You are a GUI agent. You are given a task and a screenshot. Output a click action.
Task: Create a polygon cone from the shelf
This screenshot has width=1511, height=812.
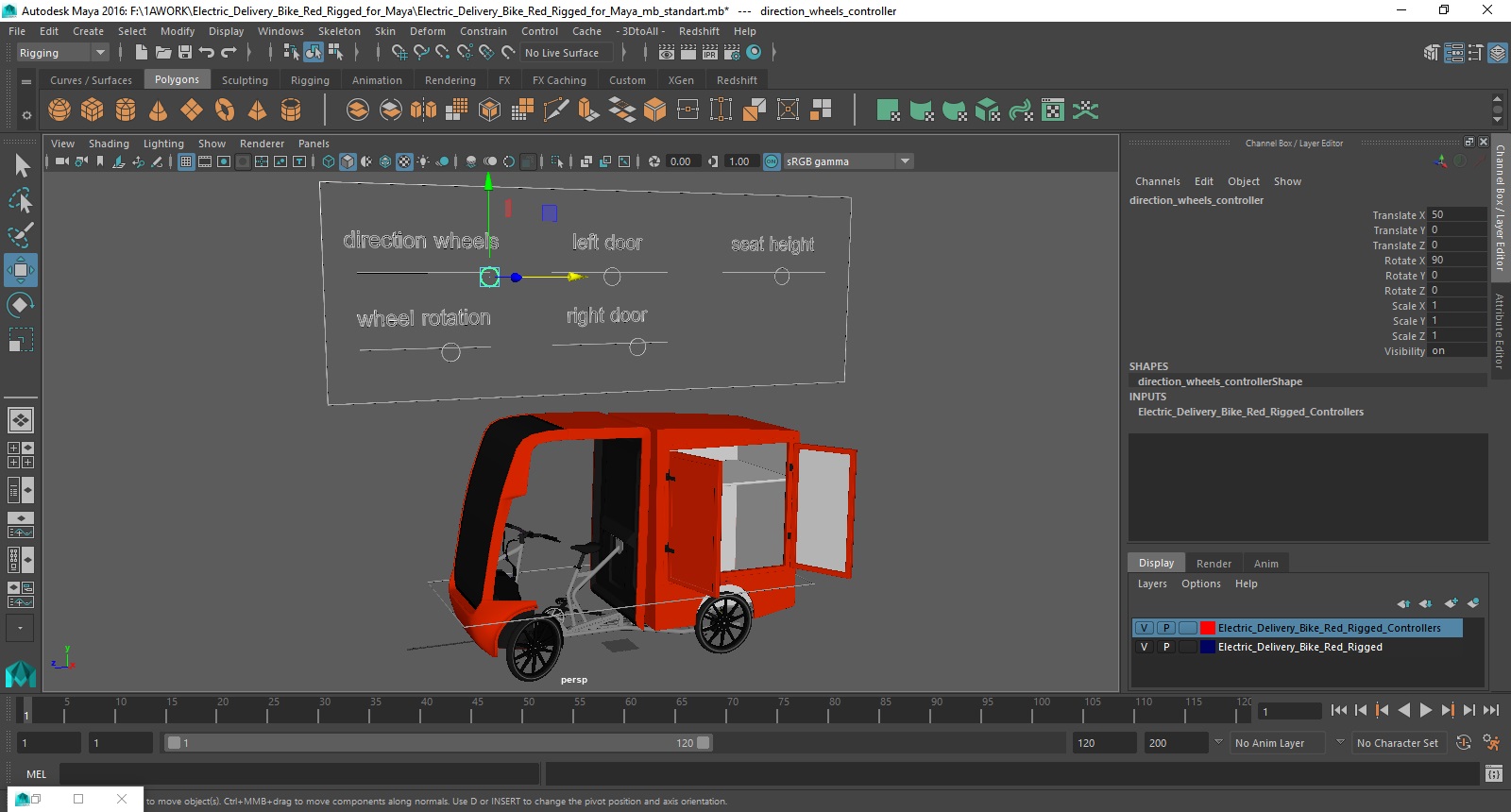tap(159, 110)
